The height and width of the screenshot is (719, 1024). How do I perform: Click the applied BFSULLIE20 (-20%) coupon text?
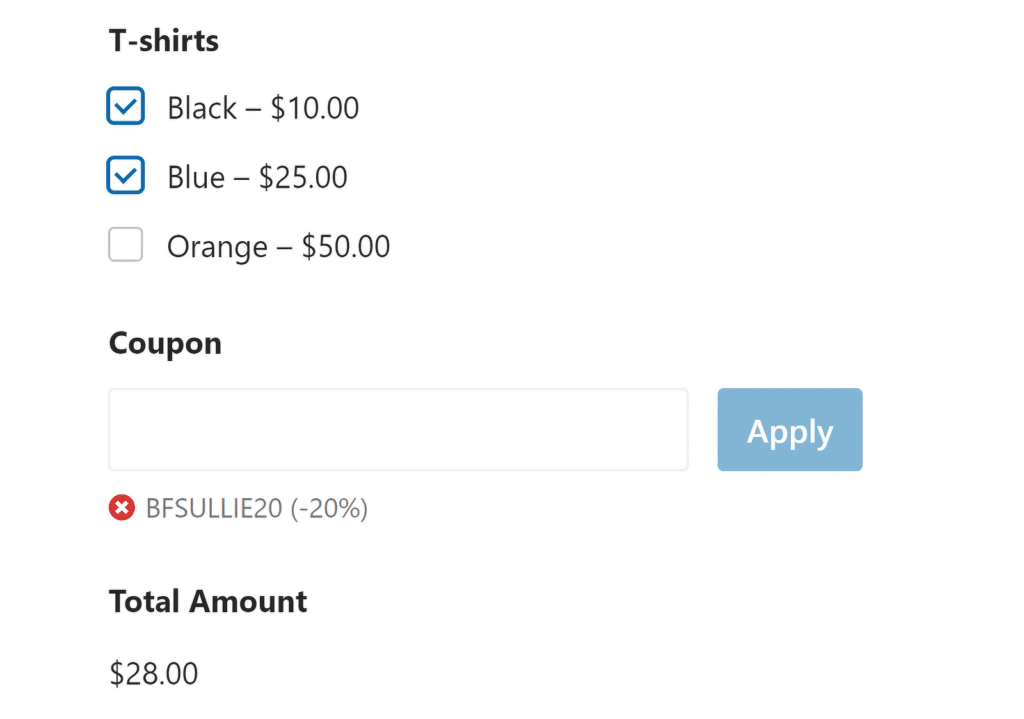tap(256, 509)
